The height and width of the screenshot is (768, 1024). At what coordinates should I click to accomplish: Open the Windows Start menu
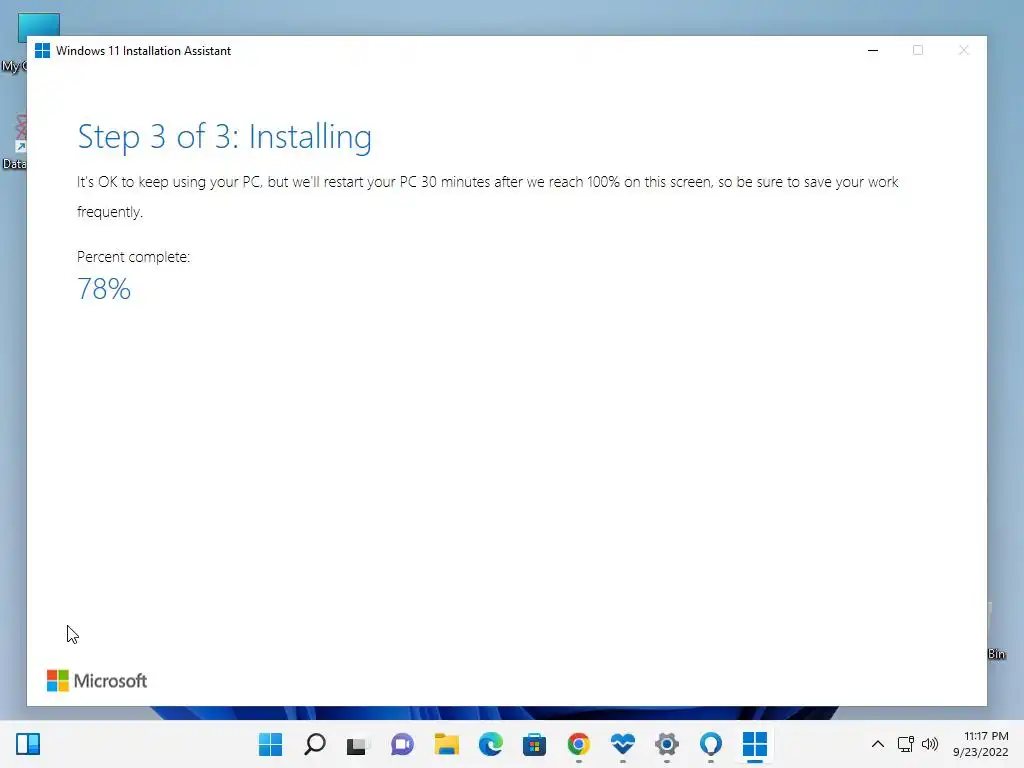[x=270, y=744]
